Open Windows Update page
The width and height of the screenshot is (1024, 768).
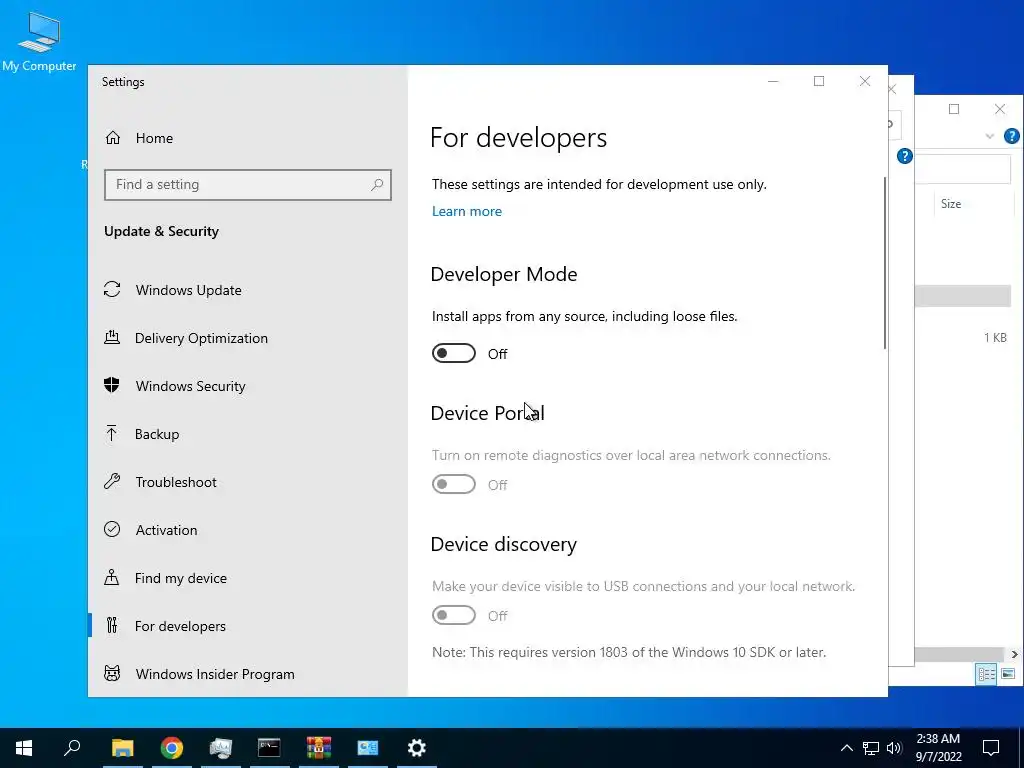[188, 290]
